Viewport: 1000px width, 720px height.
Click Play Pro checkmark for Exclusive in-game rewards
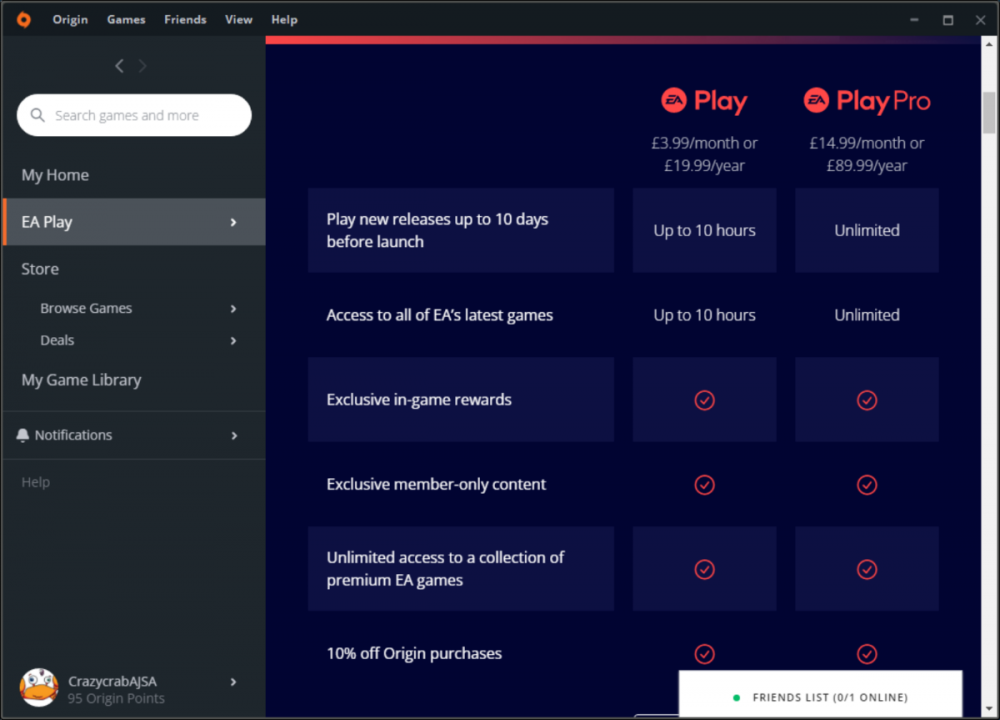coord(867,400)
